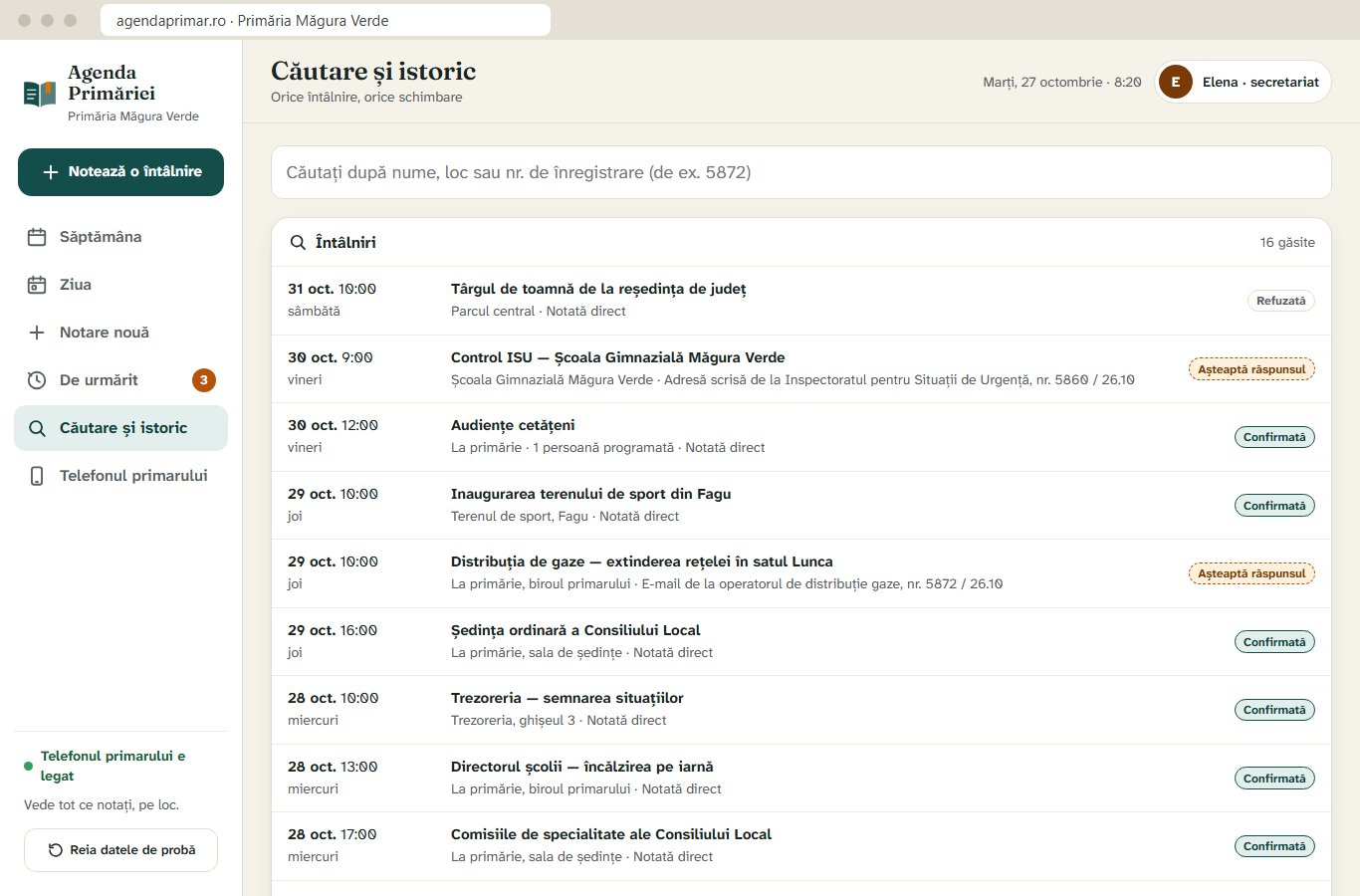The image size is (1360, 896).
Task: Click the search field for name or registration number
Action: [801, 172]
